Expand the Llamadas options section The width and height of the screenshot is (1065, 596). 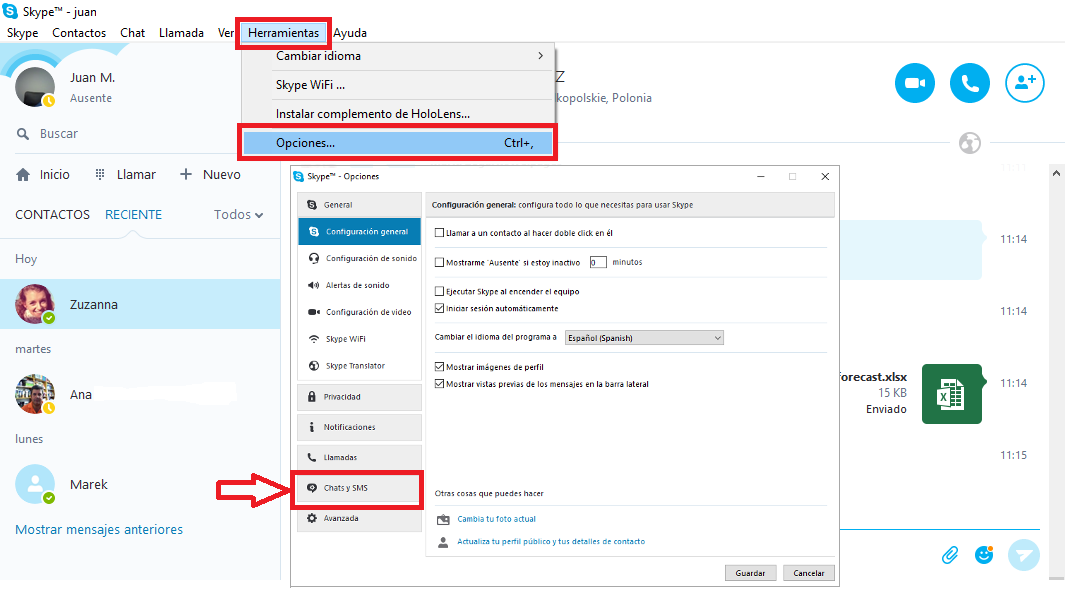(359, 457)
